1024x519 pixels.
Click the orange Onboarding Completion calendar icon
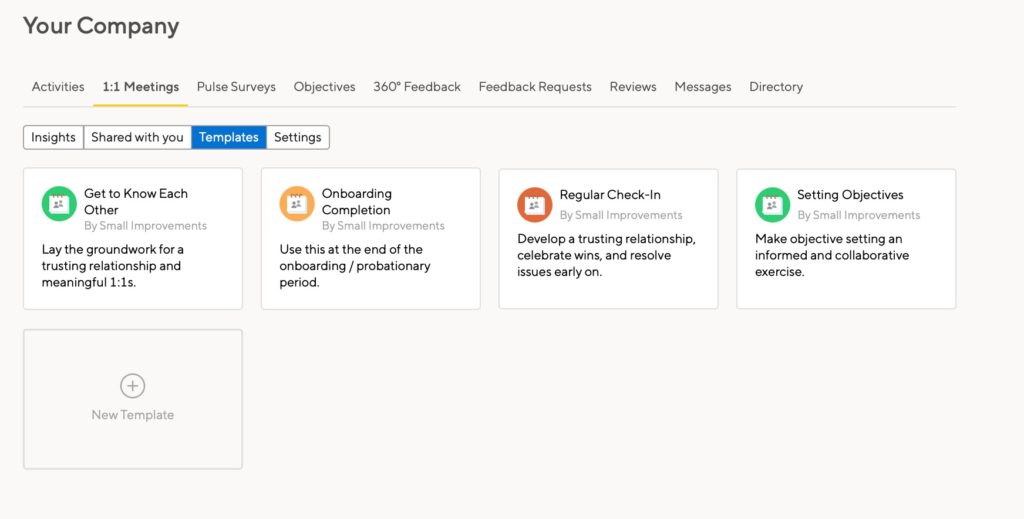click(x=296, y=204)
